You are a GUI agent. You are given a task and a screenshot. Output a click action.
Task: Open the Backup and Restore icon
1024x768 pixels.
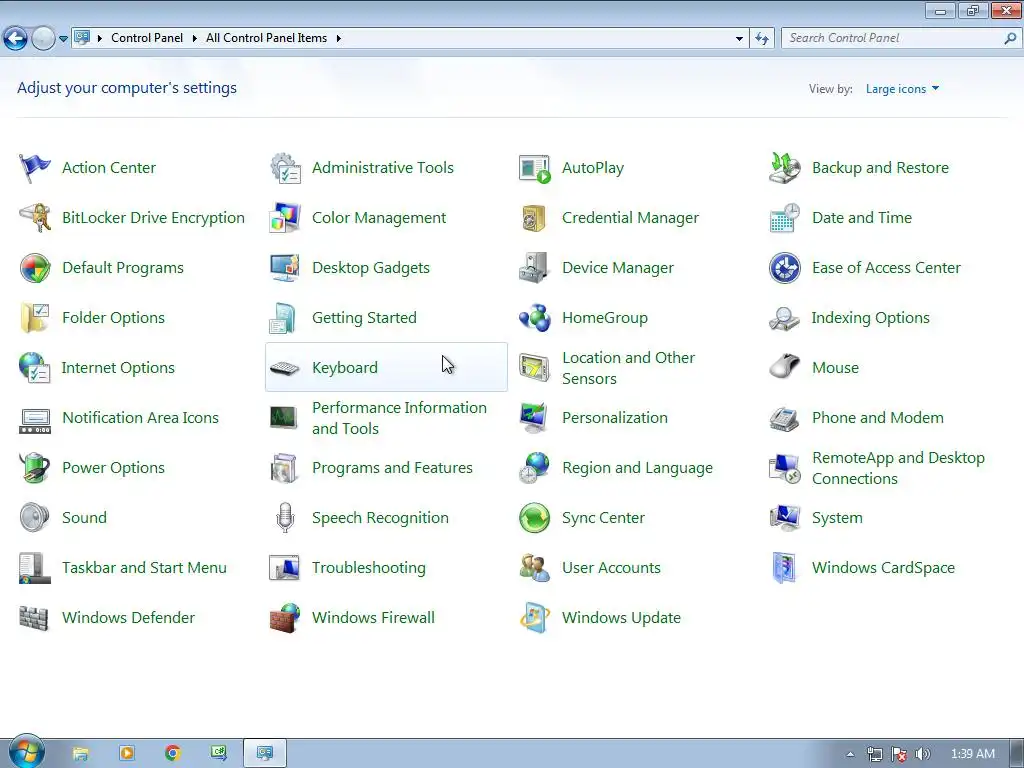point(784,168)
